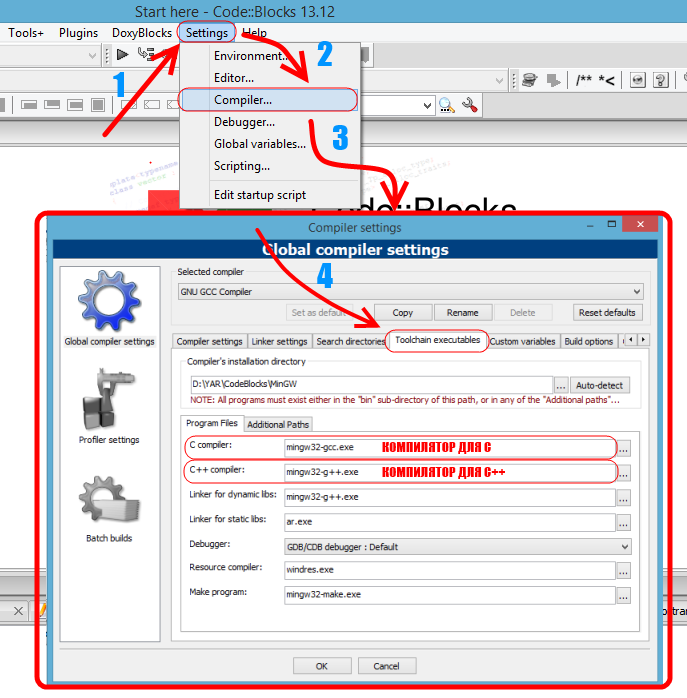Open the Additional Paths sub-tab
Image resolution: width=687 pixels, height=698 pixels.
[278, 424]
